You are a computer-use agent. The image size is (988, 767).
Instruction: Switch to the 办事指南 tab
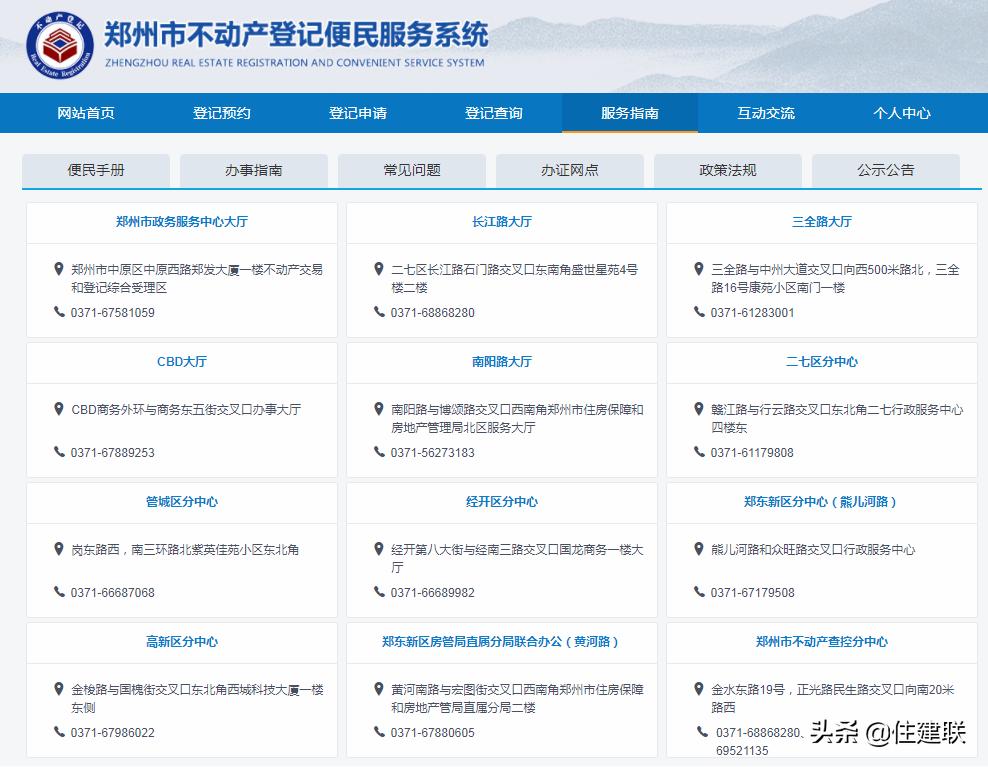[x=254, y=170]
